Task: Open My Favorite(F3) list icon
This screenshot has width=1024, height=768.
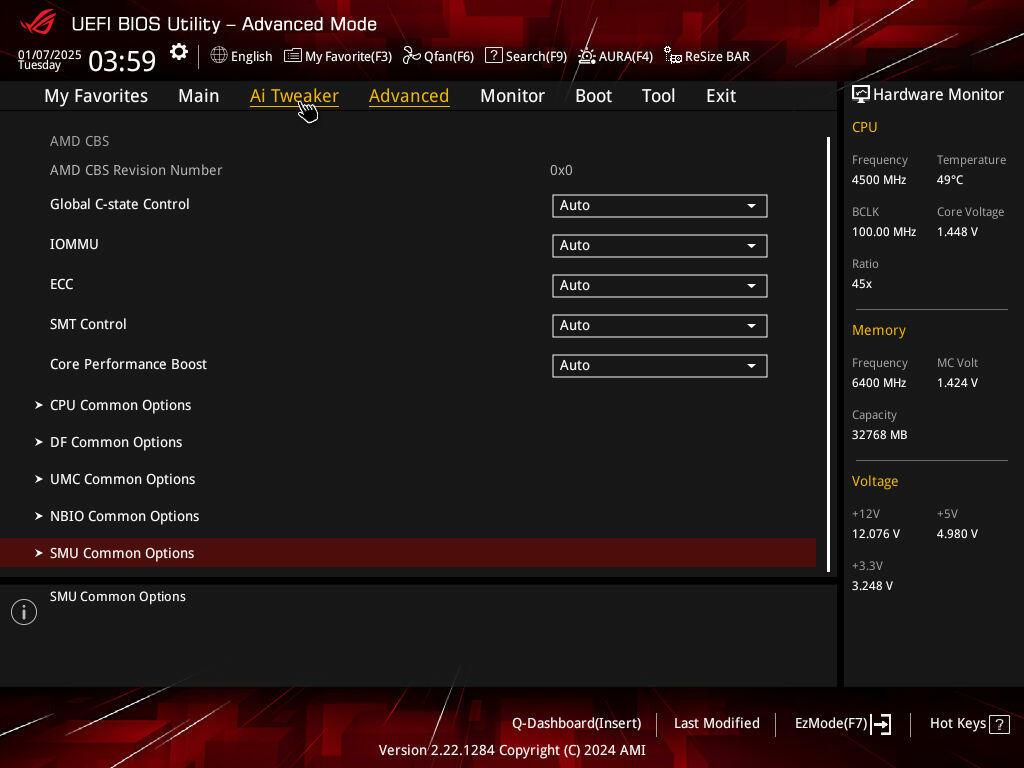Action: tap(293, 56)
